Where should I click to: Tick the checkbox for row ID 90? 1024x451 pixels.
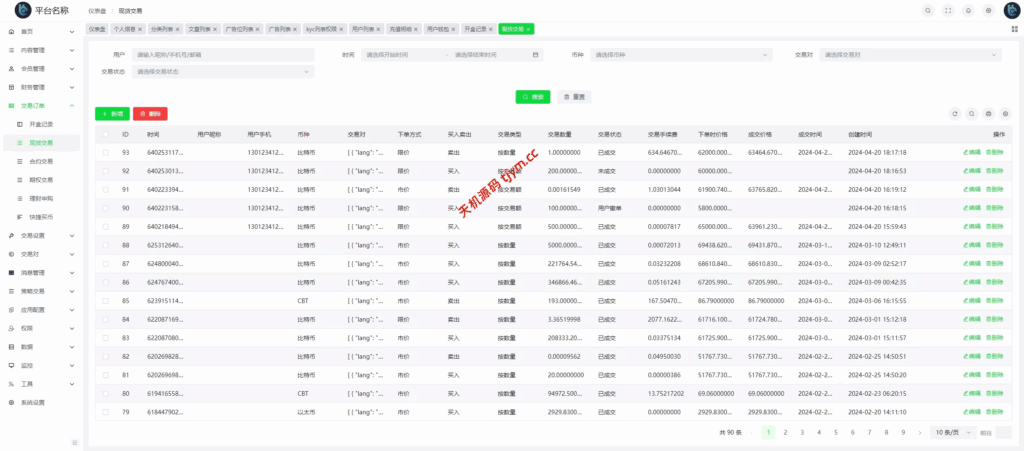105,208
